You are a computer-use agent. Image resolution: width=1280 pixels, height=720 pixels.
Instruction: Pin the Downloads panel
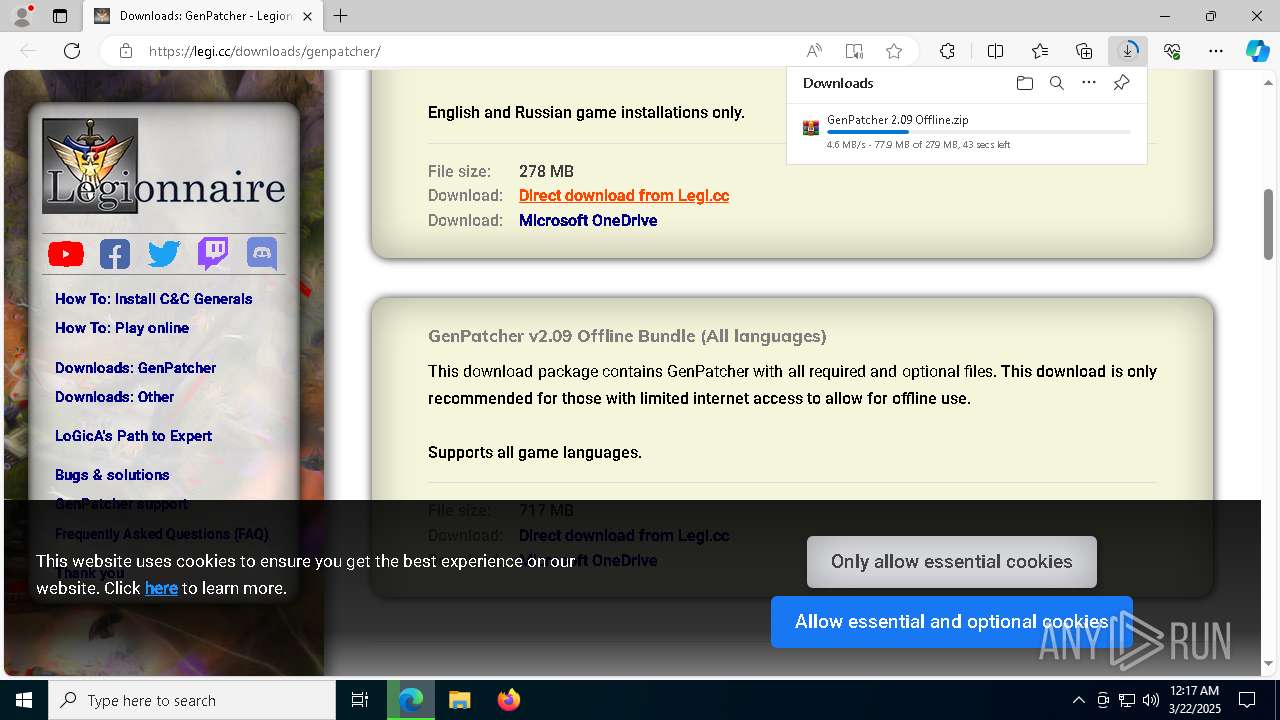click(1121, 83)
